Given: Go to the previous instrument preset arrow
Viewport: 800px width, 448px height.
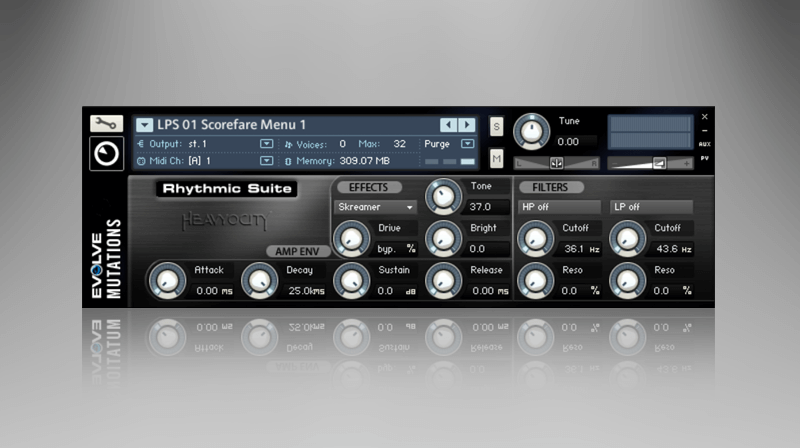Looking at the screenshot, I should [x=448, y=125].
